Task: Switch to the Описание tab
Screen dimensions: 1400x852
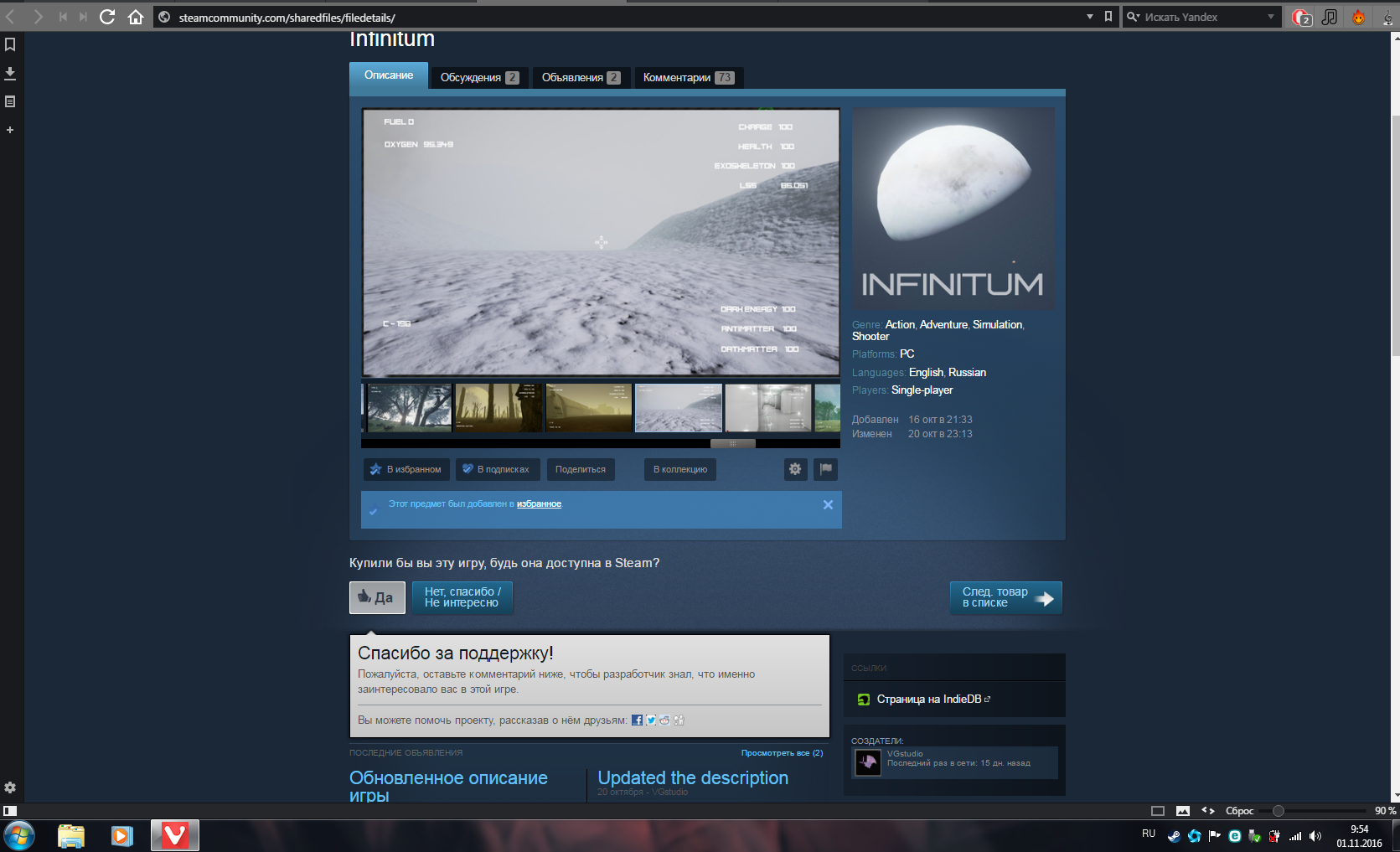Action: tap(389, 75)
